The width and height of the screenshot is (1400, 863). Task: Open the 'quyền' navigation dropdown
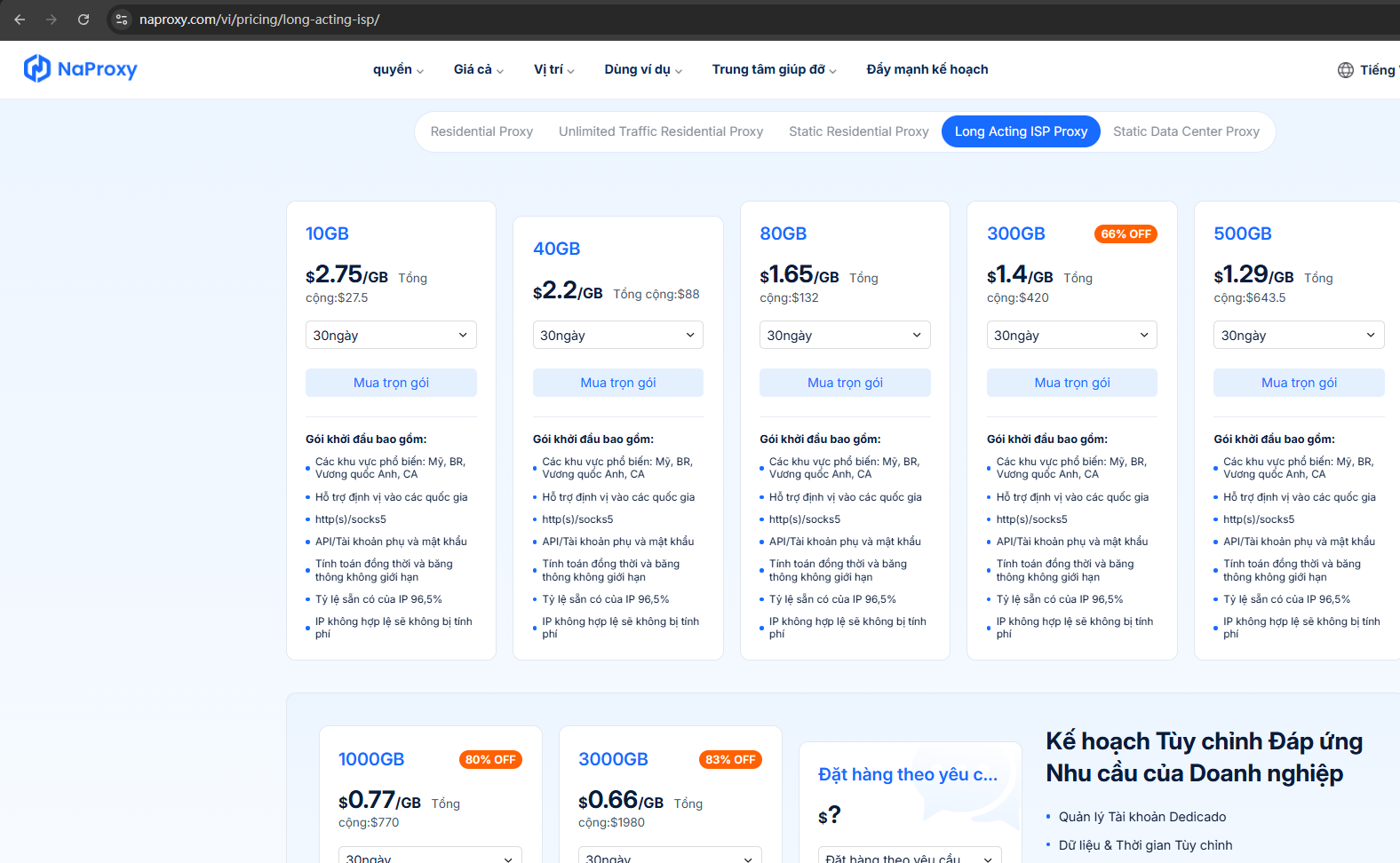(398, 69)
